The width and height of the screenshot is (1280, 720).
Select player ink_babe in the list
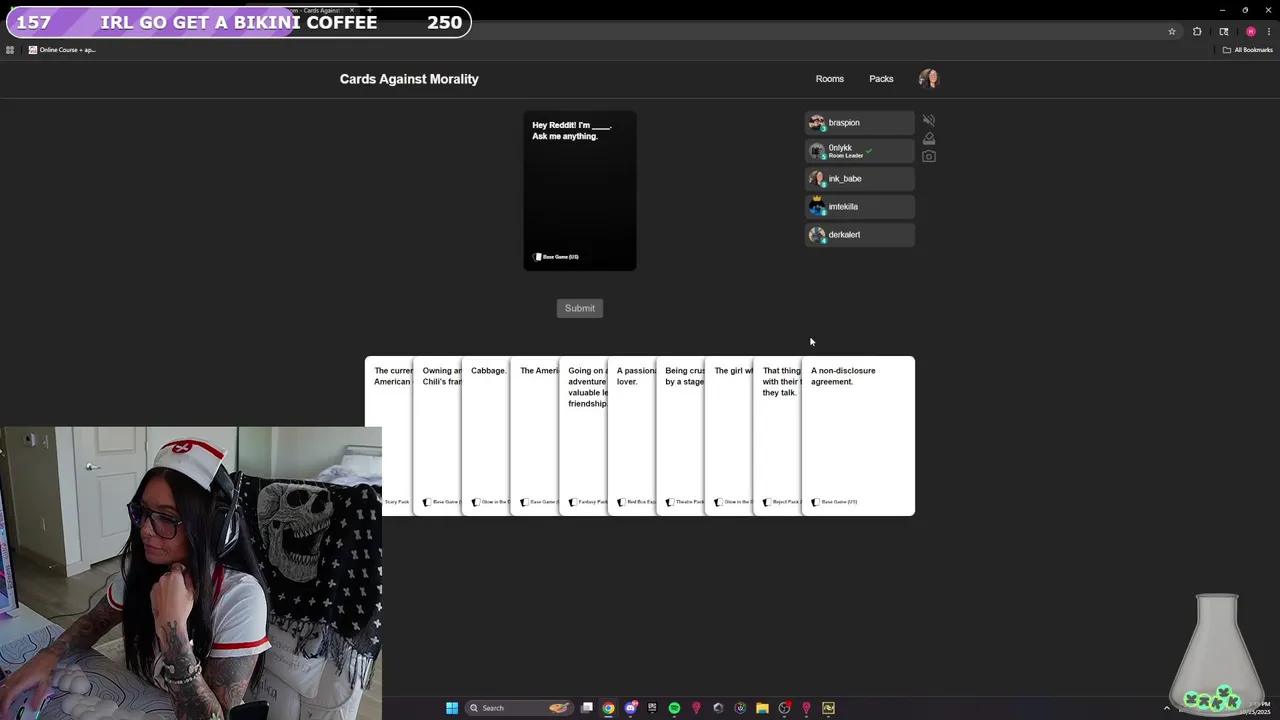[859, 179]
